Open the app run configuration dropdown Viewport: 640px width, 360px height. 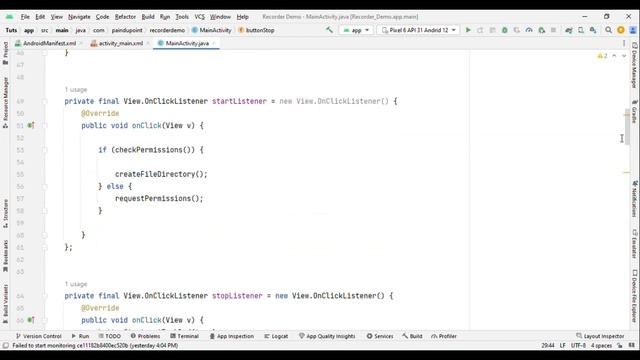pos(356,30)
